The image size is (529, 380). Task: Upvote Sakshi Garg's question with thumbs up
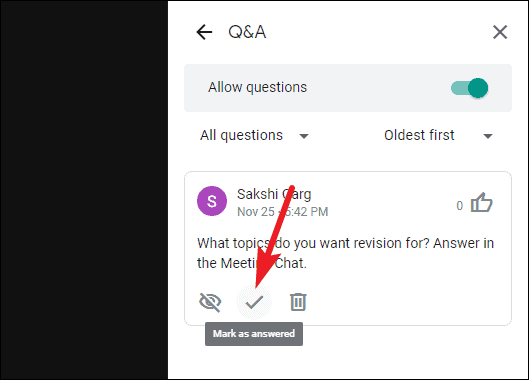[481, 203]
